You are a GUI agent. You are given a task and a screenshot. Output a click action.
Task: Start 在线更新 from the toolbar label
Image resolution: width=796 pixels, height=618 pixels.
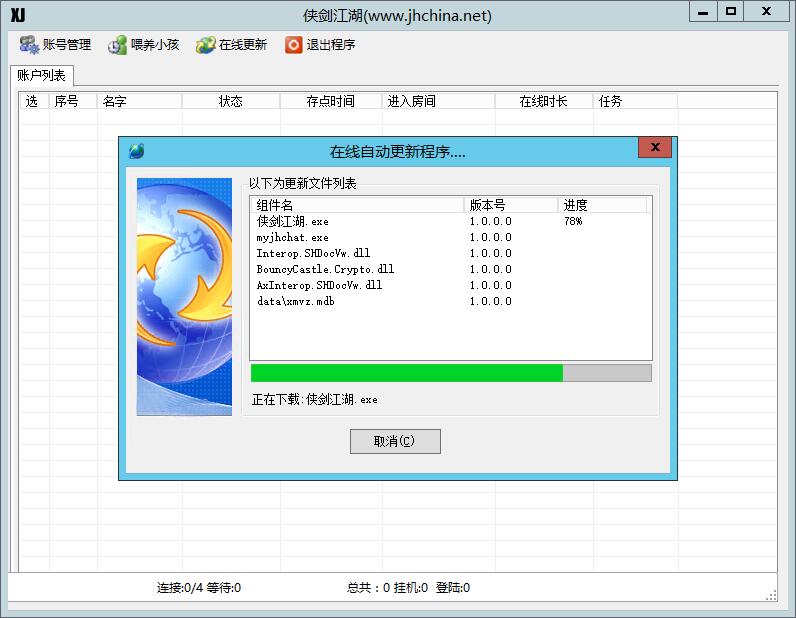coord(243,45)
